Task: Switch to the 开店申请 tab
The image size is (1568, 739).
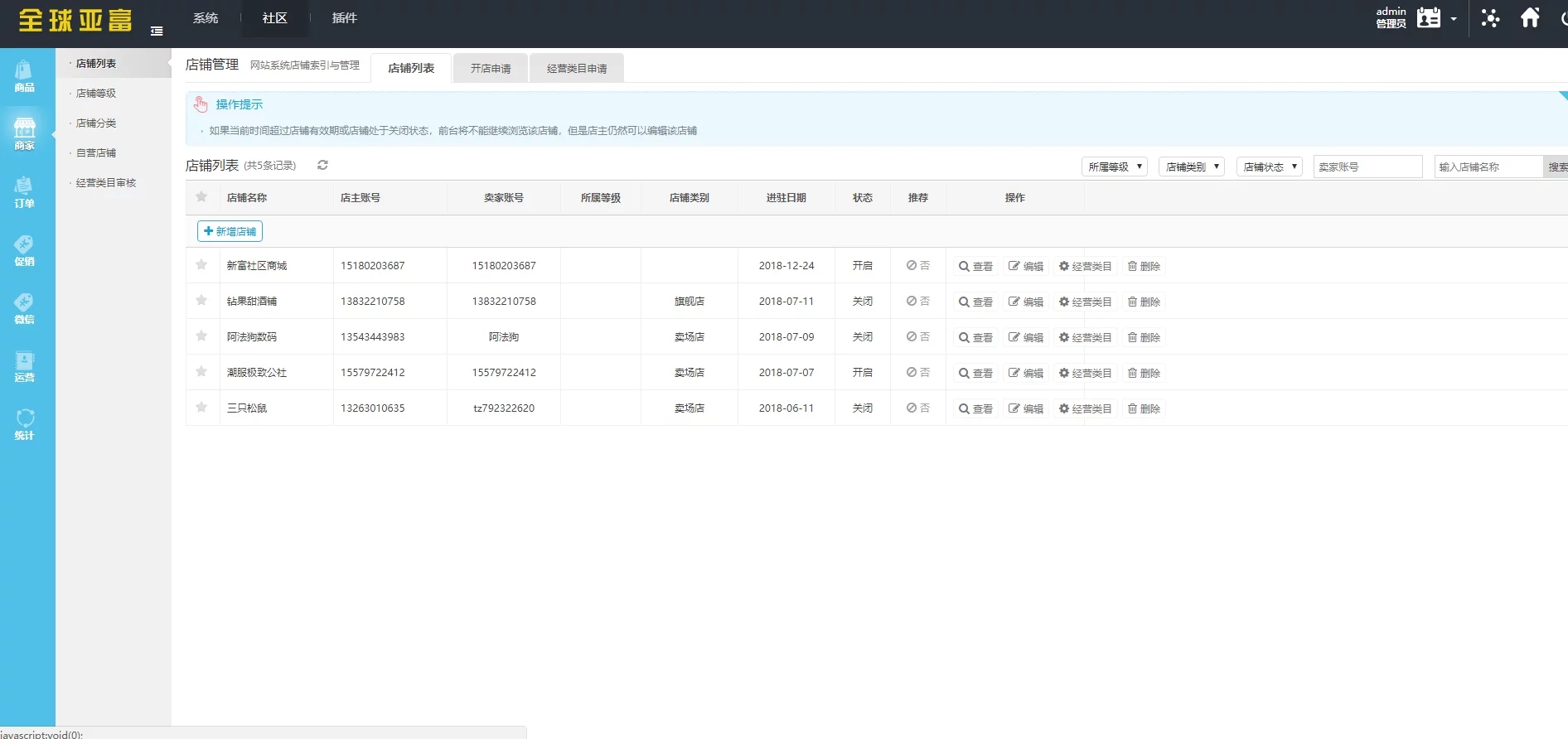Action: tap(491, 68)
